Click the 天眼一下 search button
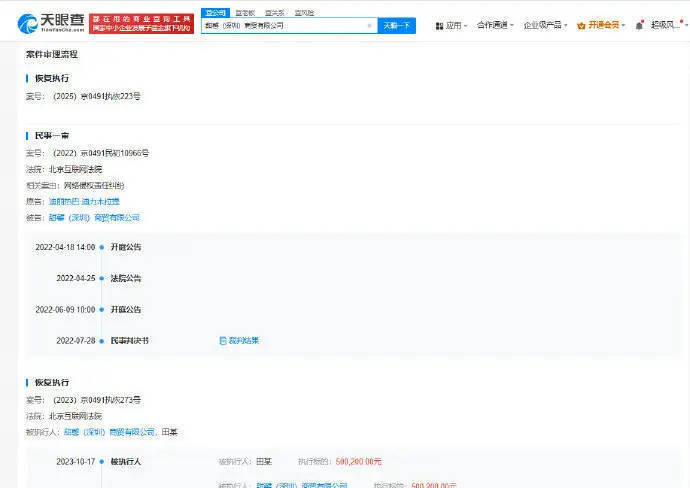The image size is (690, 488). [x=396, y=26]
